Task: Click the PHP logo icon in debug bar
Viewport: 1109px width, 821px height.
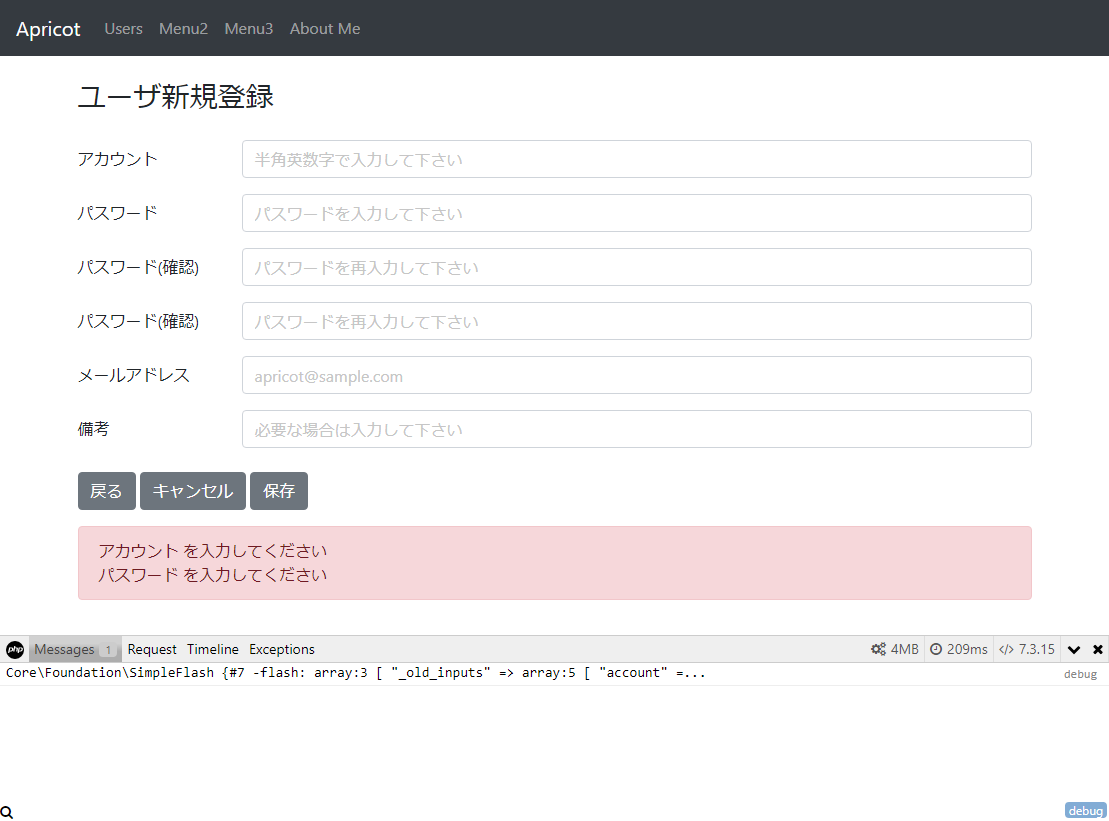Action: point(15,650)
